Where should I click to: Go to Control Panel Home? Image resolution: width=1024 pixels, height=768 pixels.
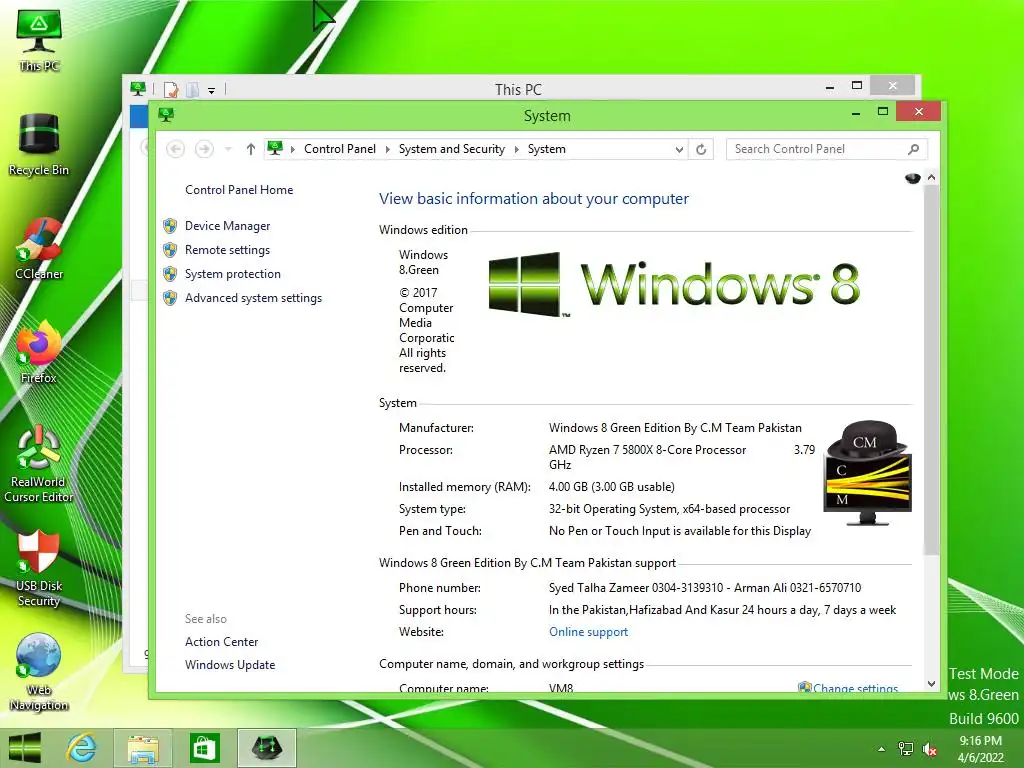(x=239, y=189)
